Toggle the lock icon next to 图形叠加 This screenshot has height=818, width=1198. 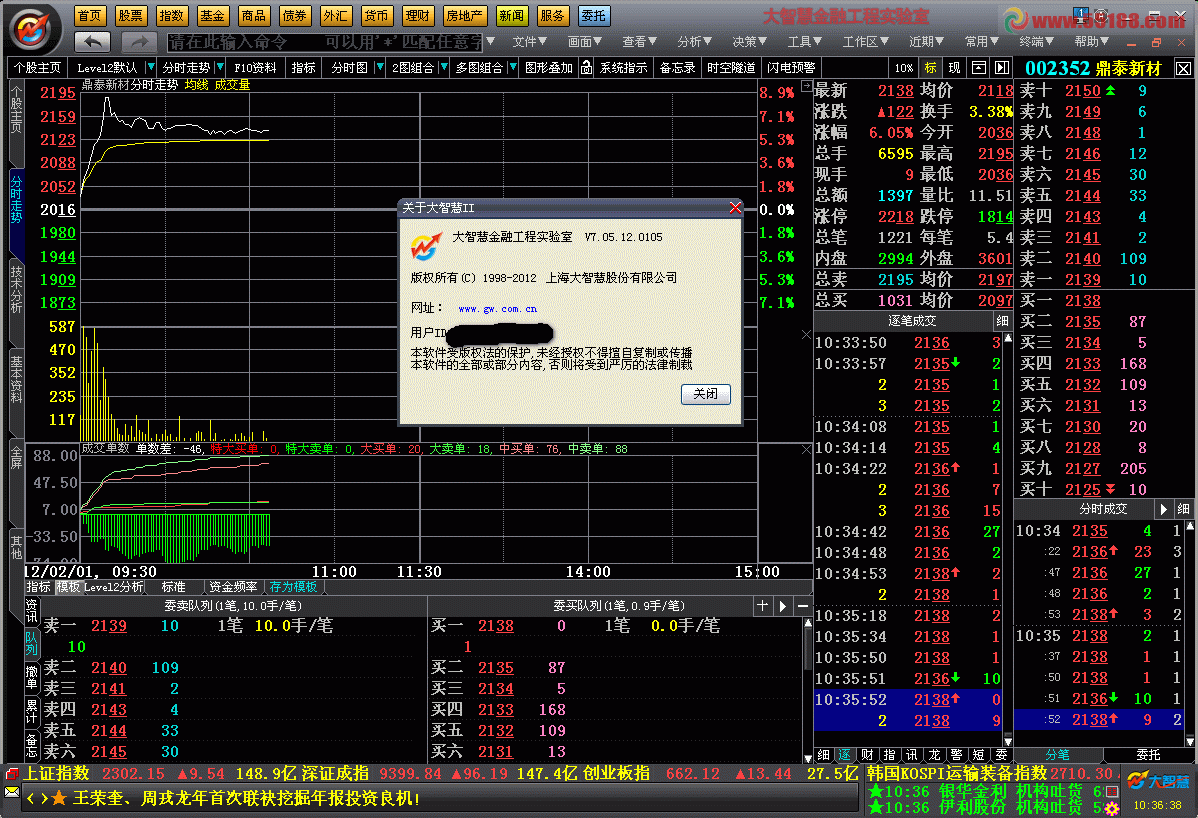click(x=586, y=68)
